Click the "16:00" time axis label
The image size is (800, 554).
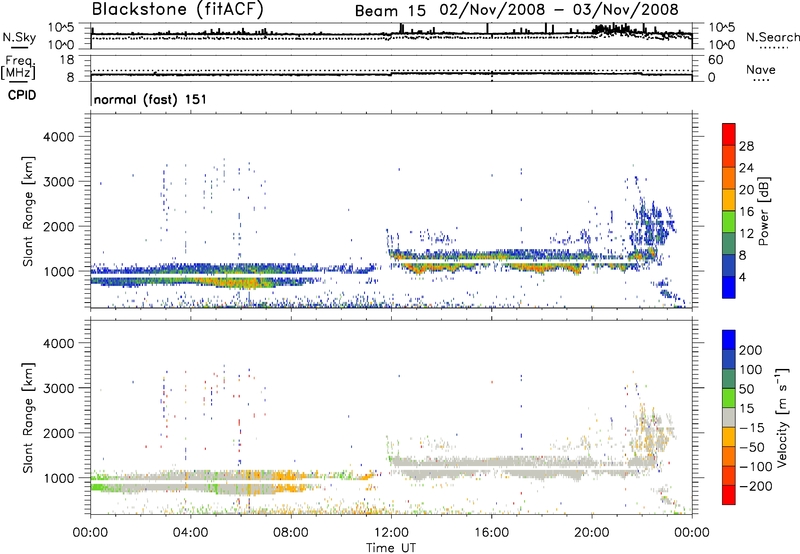pyautogui.click(x=491, y=533)
